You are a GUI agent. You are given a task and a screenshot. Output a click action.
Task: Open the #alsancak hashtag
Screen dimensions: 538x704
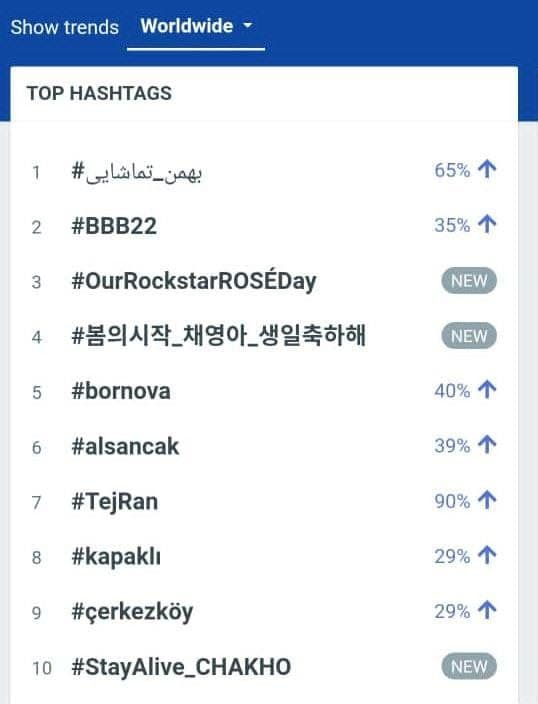125,446
